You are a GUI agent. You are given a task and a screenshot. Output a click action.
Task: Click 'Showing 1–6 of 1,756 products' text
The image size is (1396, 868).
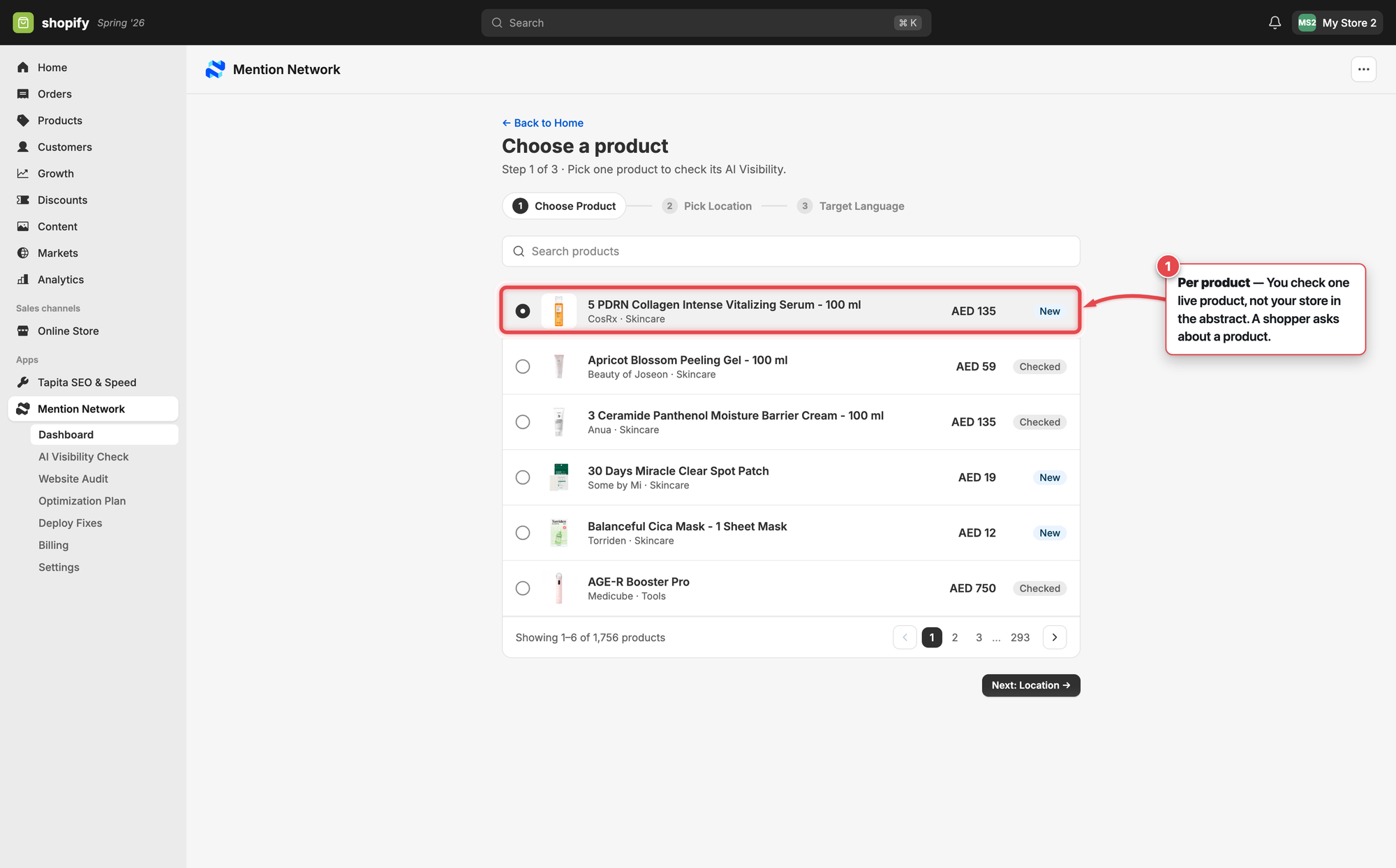pos(590,637)
